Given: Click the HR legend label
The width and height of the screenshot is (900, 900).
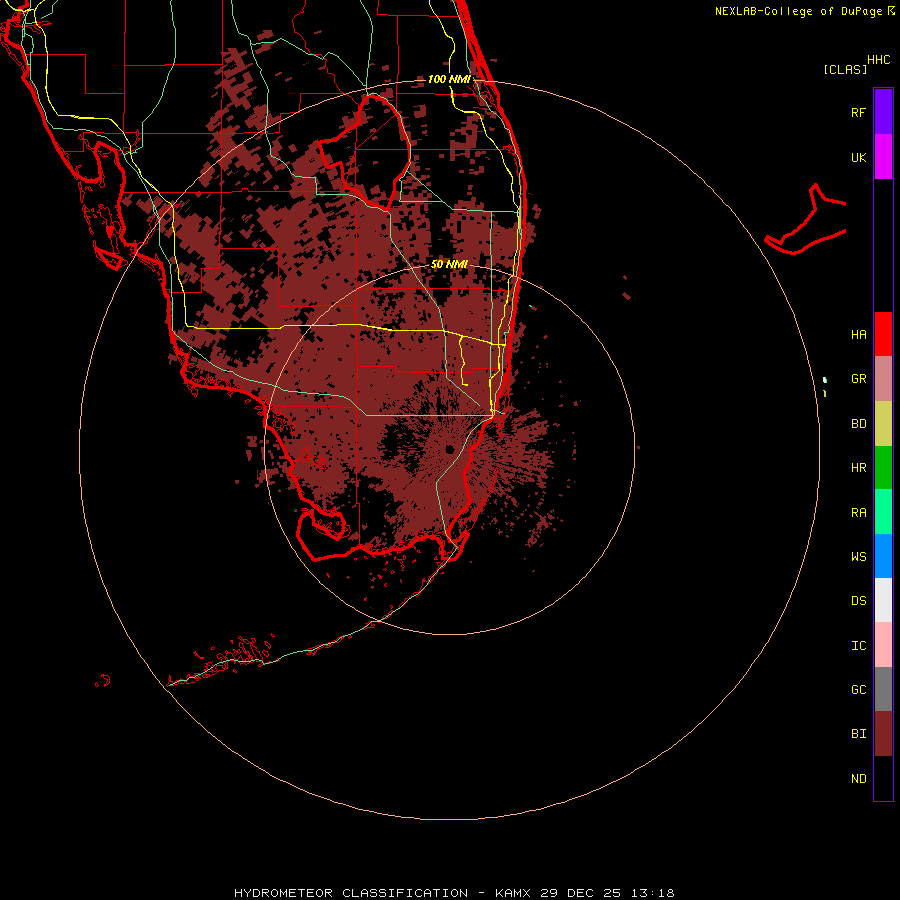Looking at the screenshot, I should click(x=858, y=468).
